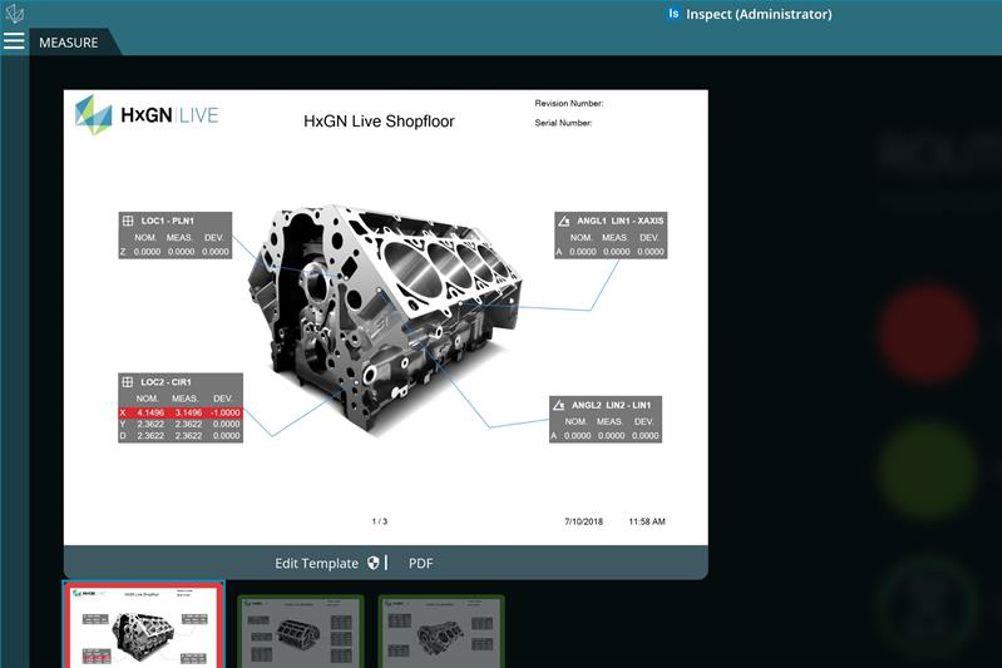Click the Inspect logo icon in the top-left corner
1002x668 pixels.
tap(14, 13)
